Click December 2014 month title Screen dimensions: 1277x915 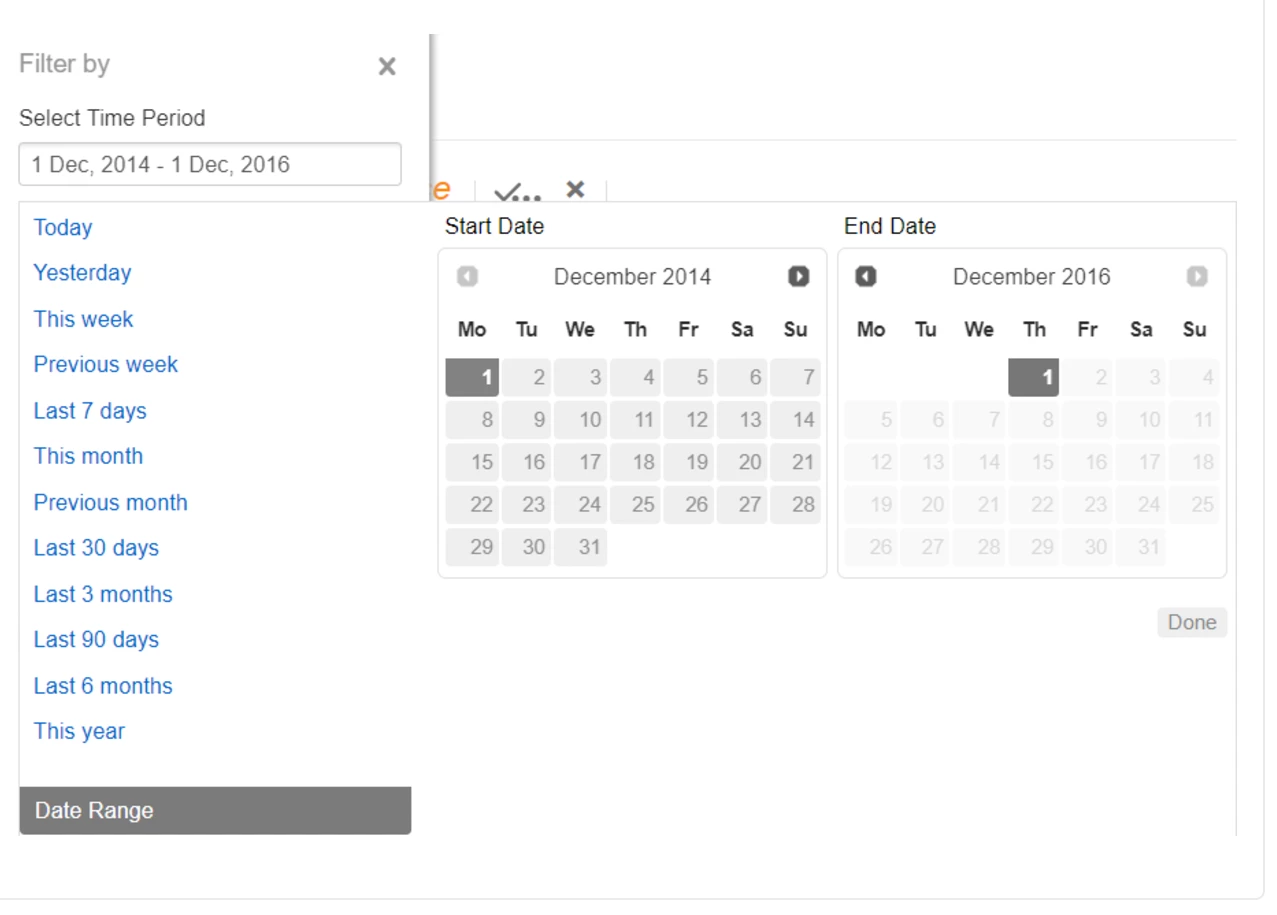tap(632, 277)
